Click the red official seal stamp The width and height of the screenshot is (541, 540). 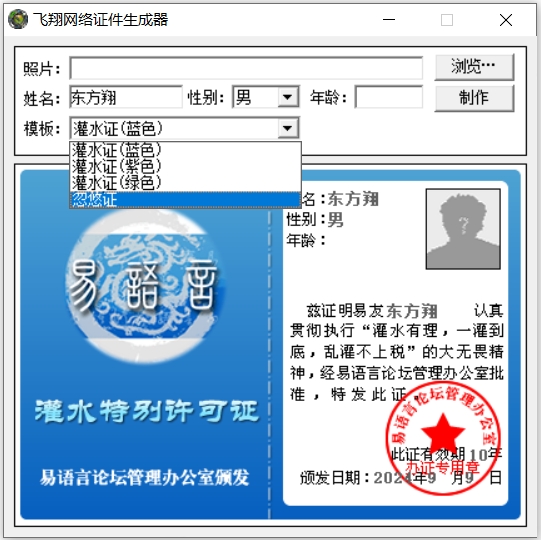coord(443,438)
